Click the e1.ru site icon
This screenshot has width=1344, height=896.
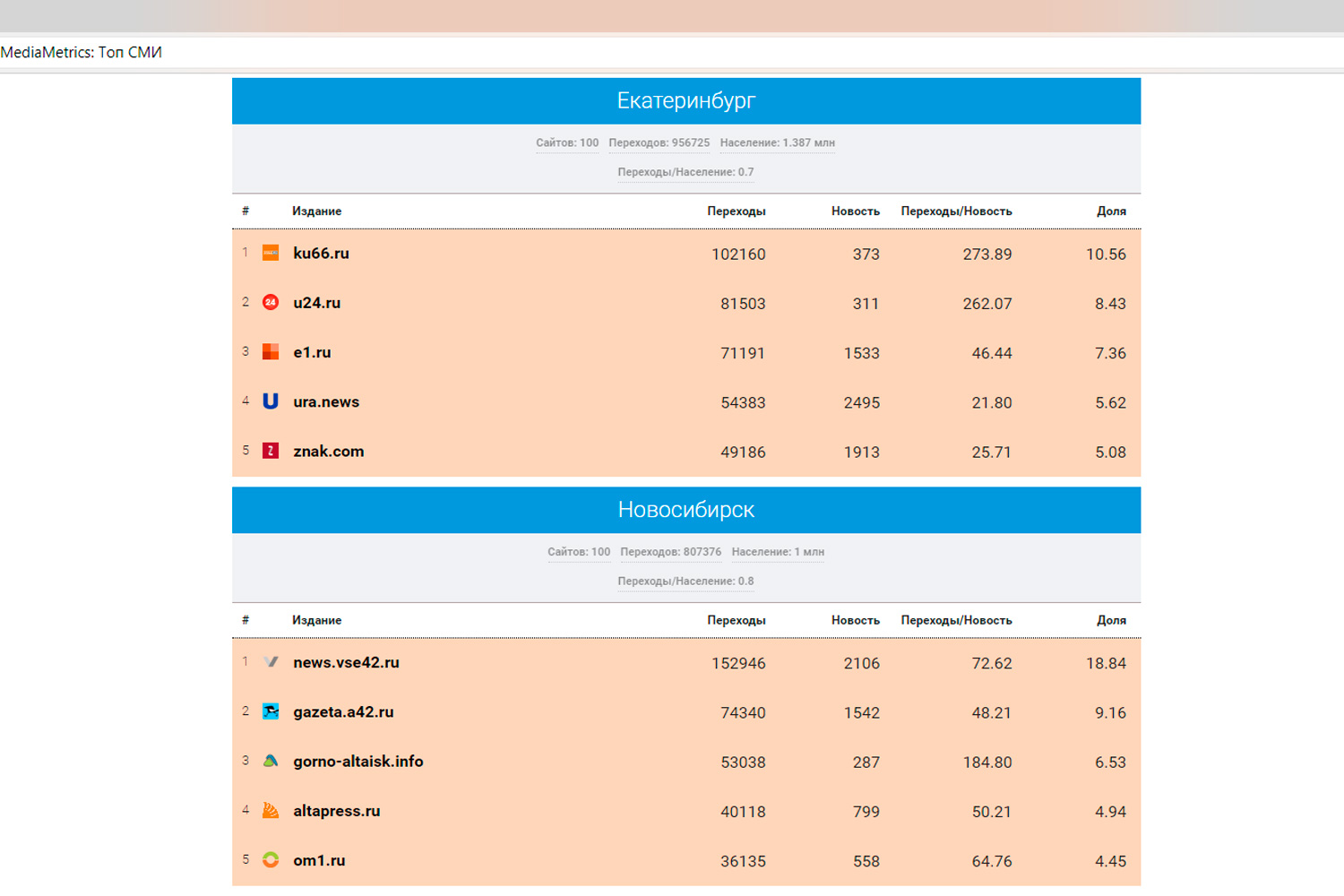point(271,352)
